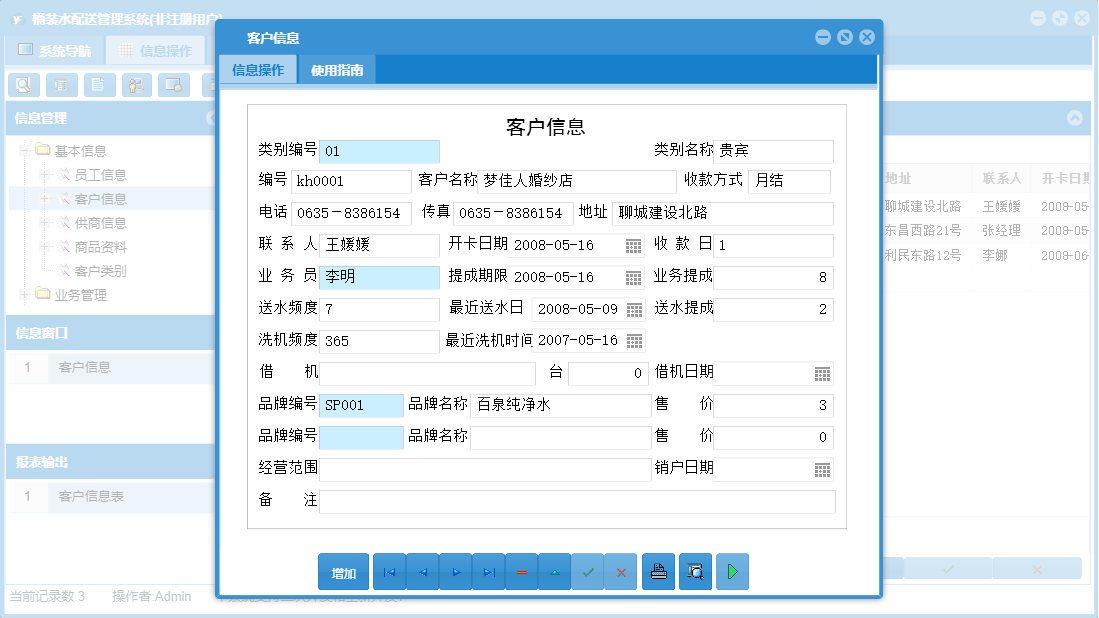Open the 开卡日期 calendar picker
1099x618 pixels.
(x=633, y=245)
